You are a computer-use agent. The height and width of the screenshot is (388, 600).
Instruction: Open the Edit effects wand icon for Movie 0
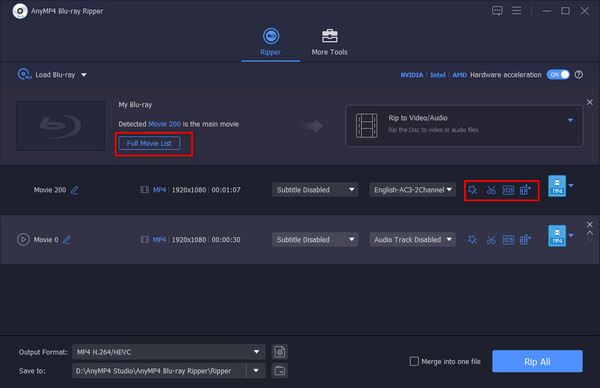(x=473, y=240)
